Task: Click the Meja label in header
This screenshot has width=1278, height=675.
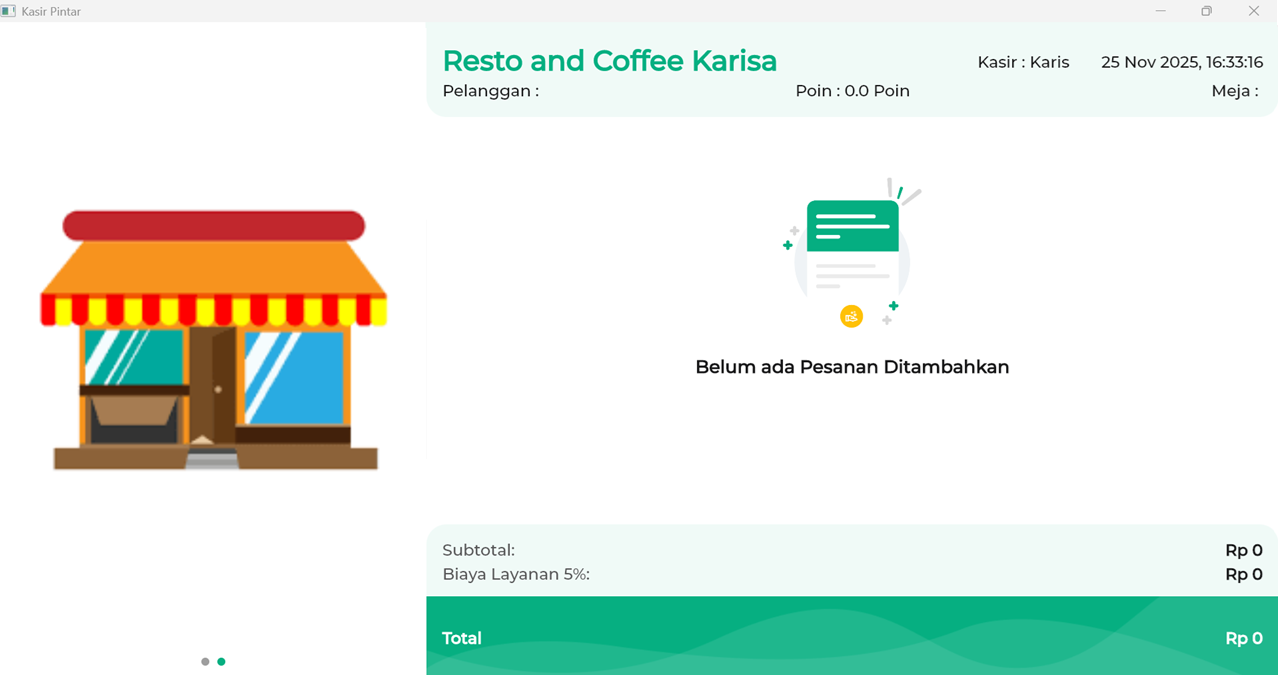Action: tap(1234, 91)
